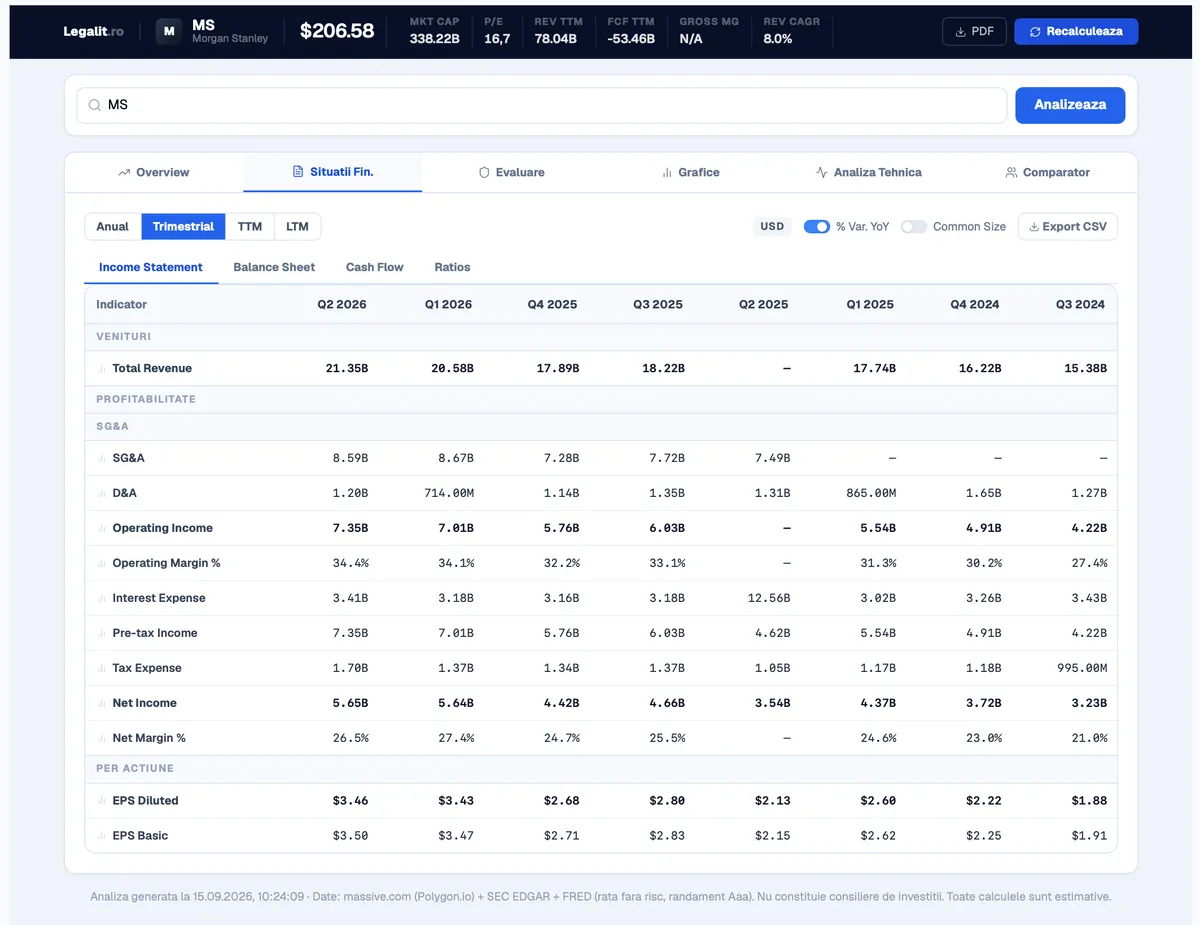Click the search magnifier icon in ticker field
The width and height of the screenshot is (1200, 925).
click(x=94, y=105)
